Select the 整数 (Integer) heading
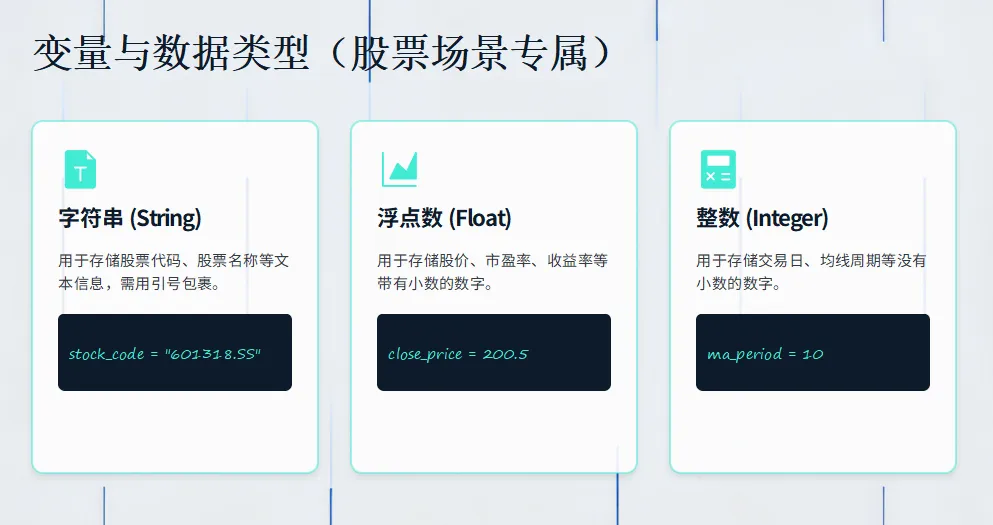993x525 pixels. point(762,218)
